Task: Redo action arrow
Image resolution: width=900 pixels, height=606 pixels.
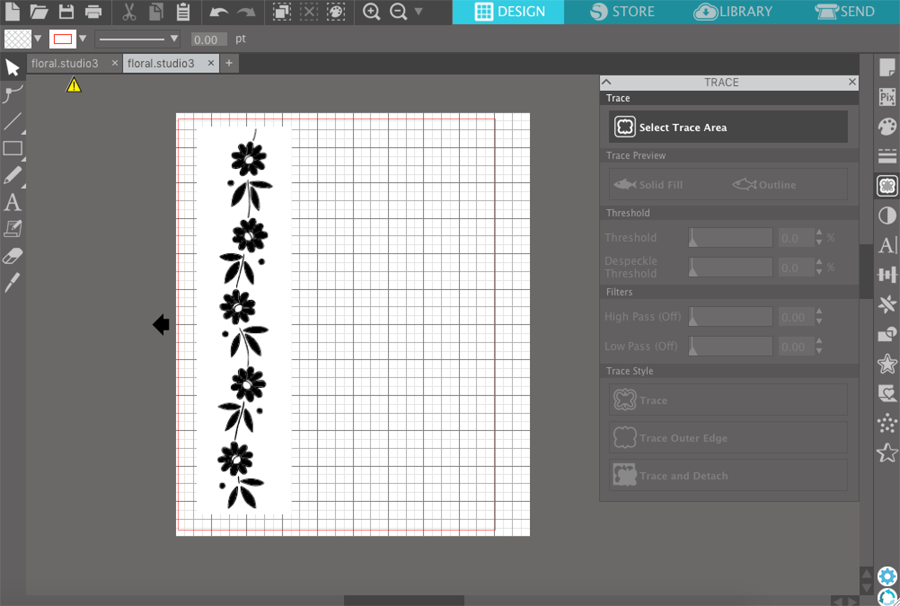Action: [x=246, y=12]
